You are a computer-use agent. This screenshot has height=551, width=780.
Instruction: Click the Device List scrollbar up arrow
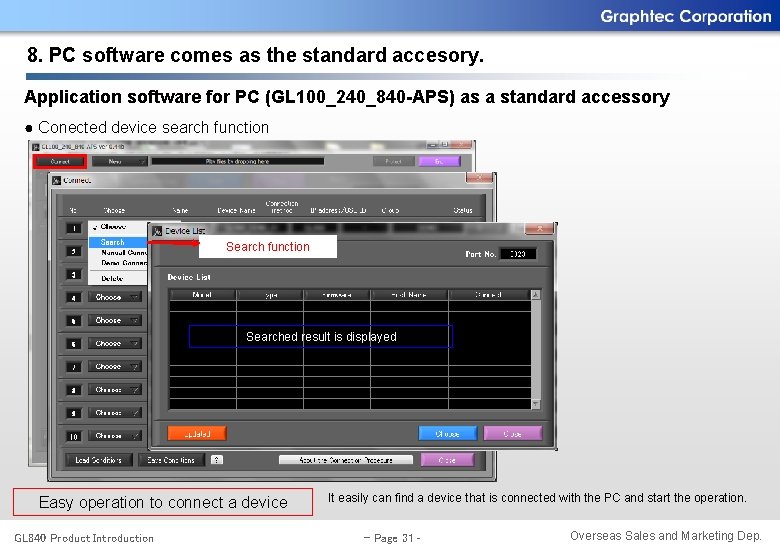536,295
